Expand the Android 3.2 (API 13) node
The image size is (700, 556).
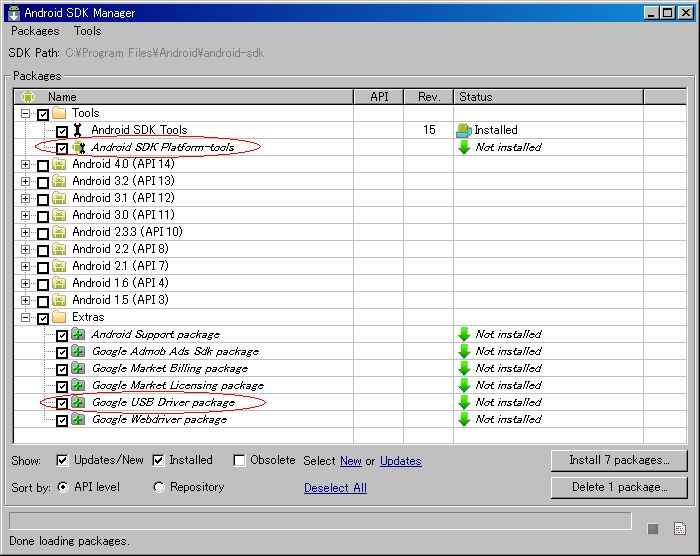25,181
